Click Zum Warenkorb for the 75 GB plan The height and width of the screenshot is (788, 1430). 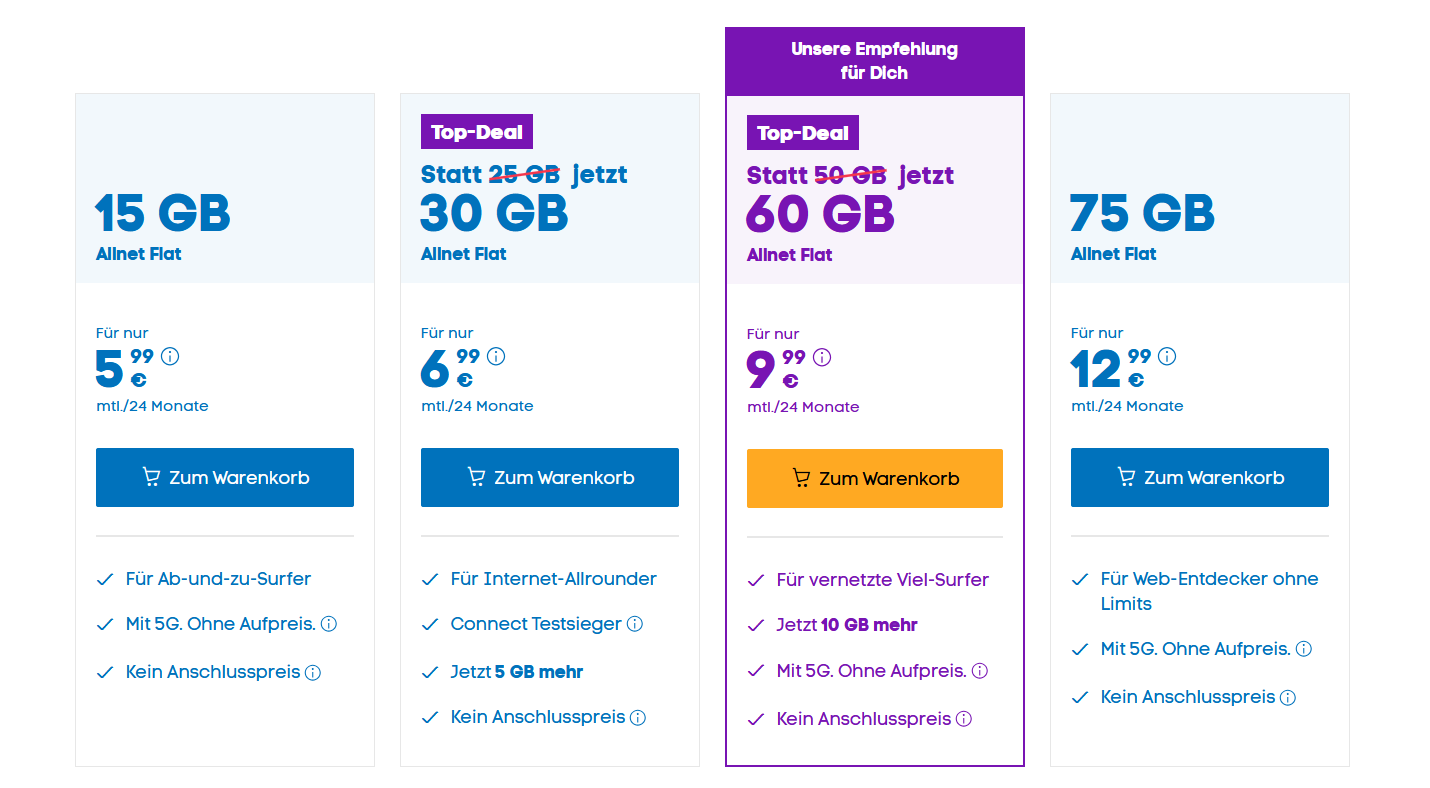[x=1199, y=477]
